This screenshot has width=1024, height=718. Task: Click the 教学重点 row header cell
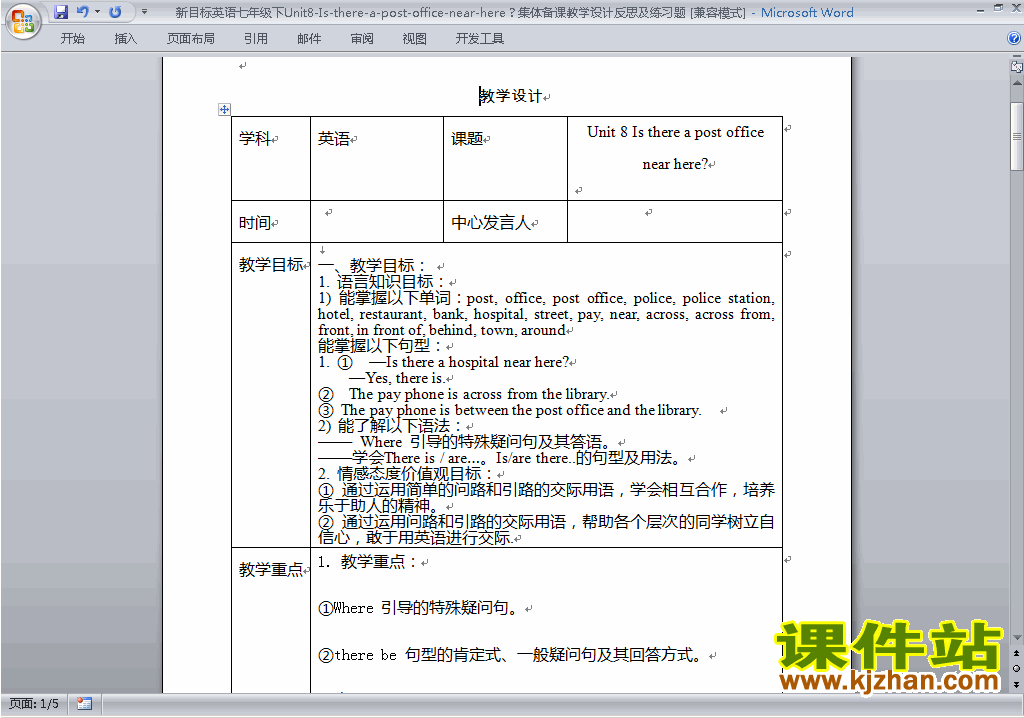point(270,621)
